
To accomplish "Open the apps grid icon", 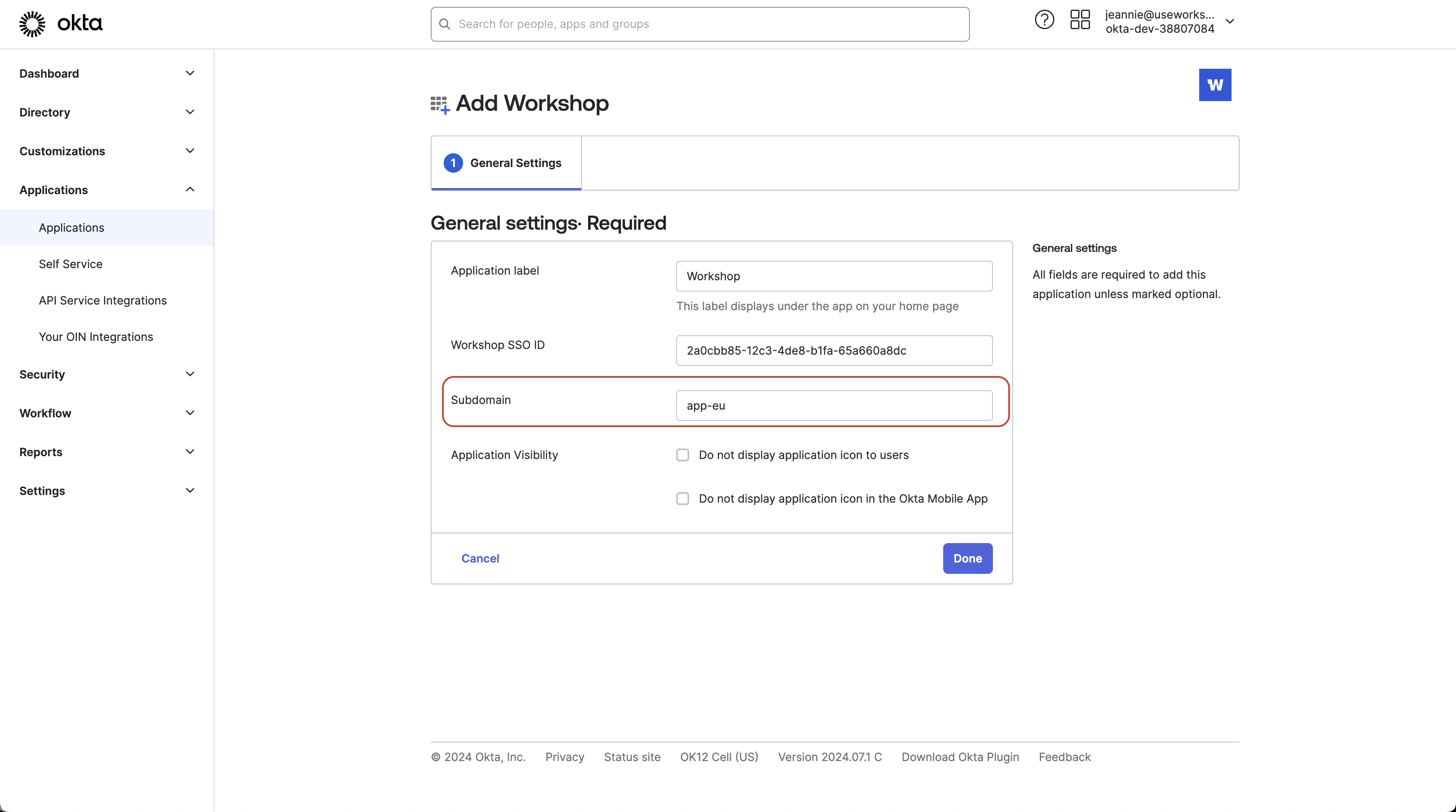I will click(x=1079, y=20).
